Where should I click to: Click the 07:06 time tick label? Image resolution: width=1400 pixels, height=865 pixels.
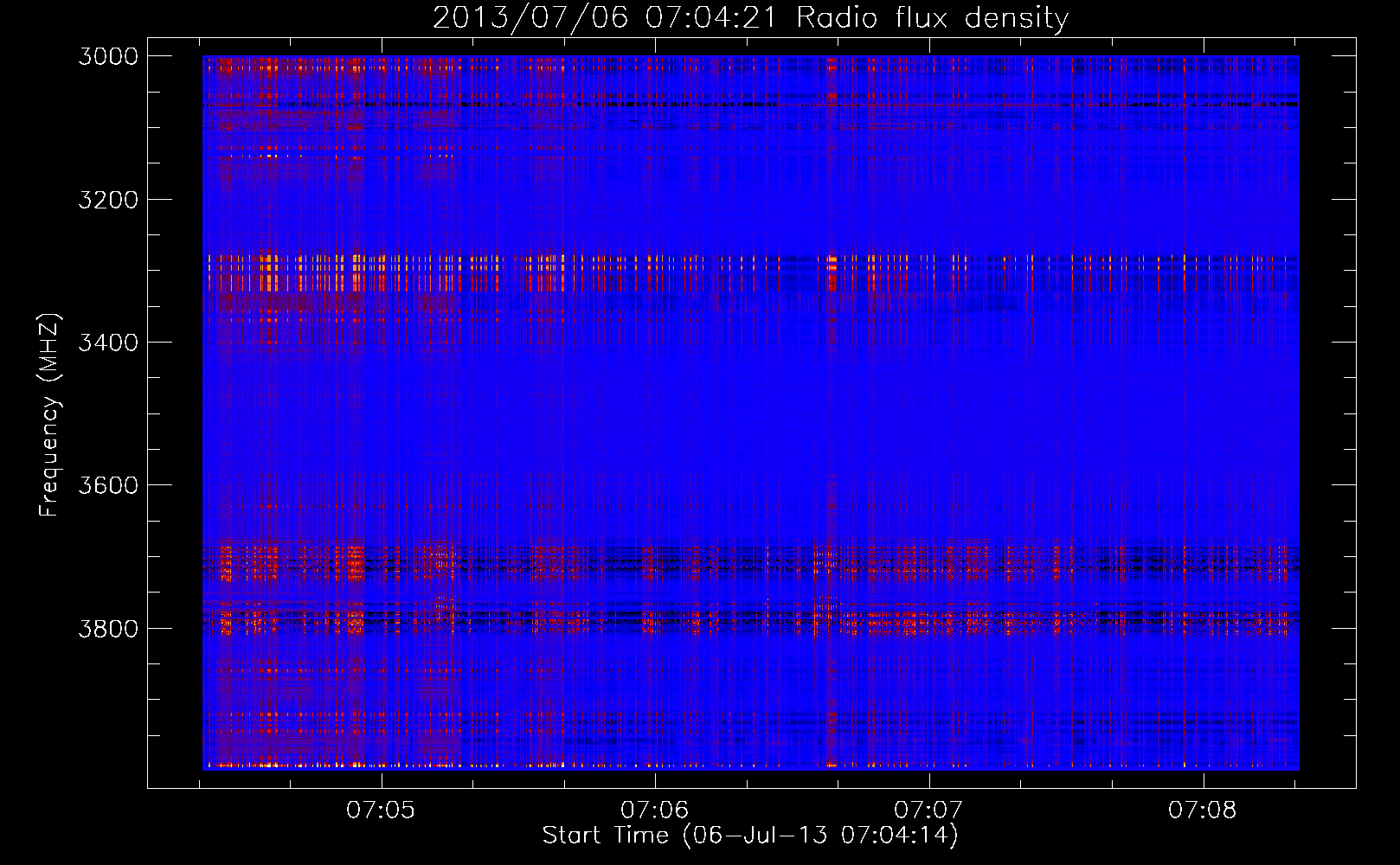click(x=655, y=810)
